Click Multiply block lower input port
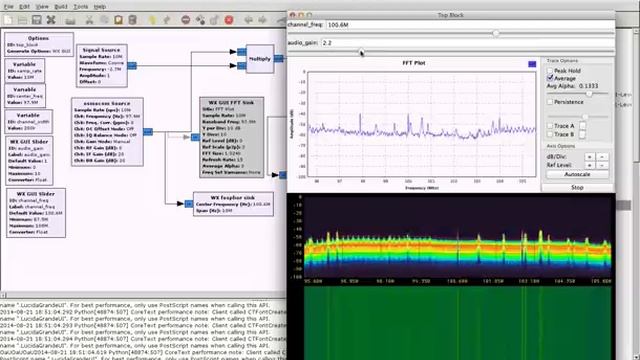The height and width of the screenshot is (360, 640). coord(242,65)
